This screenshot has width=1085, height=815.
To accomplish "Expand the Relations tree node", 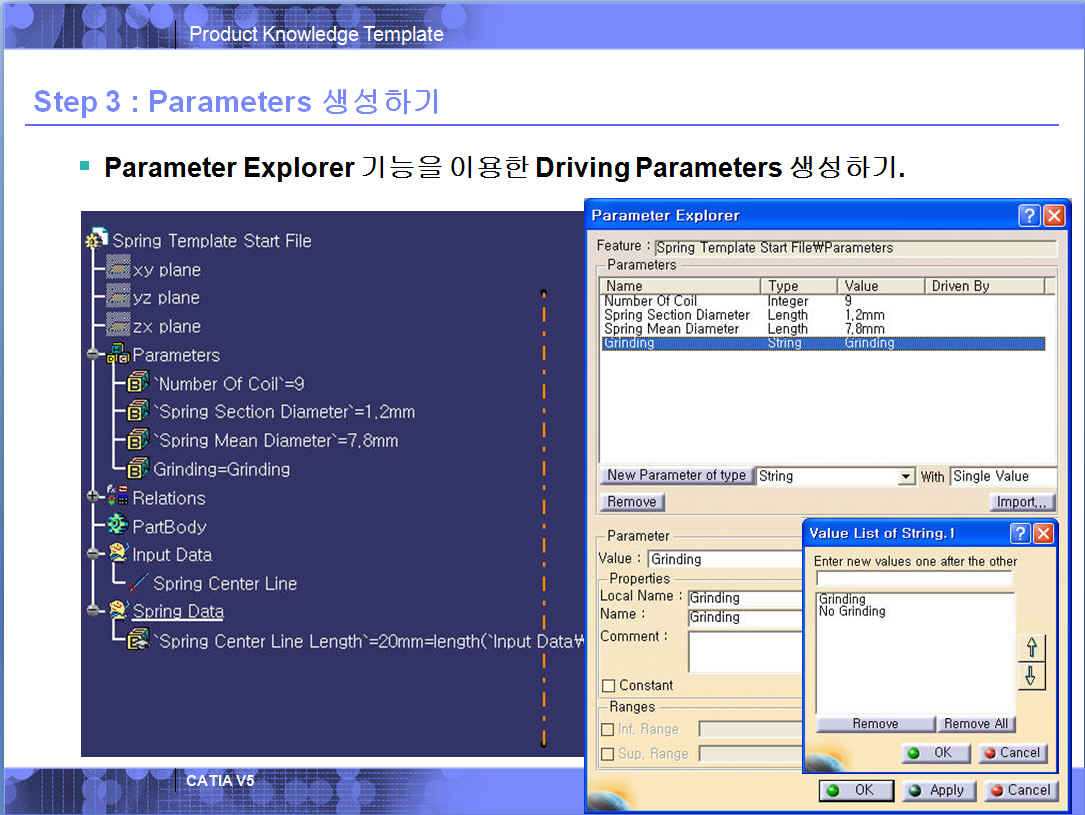I will pos(93,497).
